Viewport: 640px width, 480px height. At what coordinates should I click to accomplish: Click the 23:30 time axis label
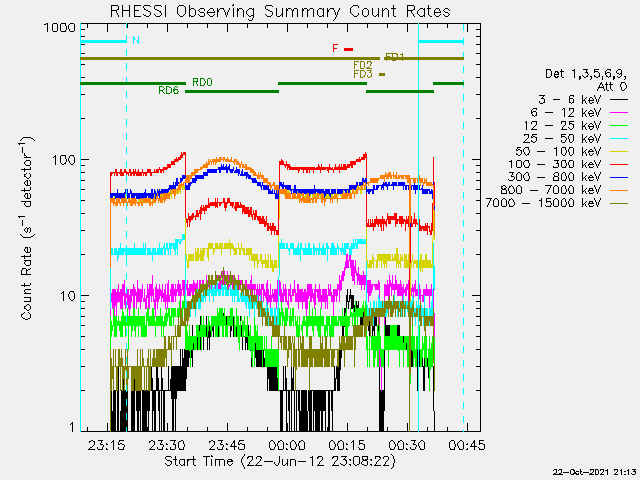coord(167,445)
